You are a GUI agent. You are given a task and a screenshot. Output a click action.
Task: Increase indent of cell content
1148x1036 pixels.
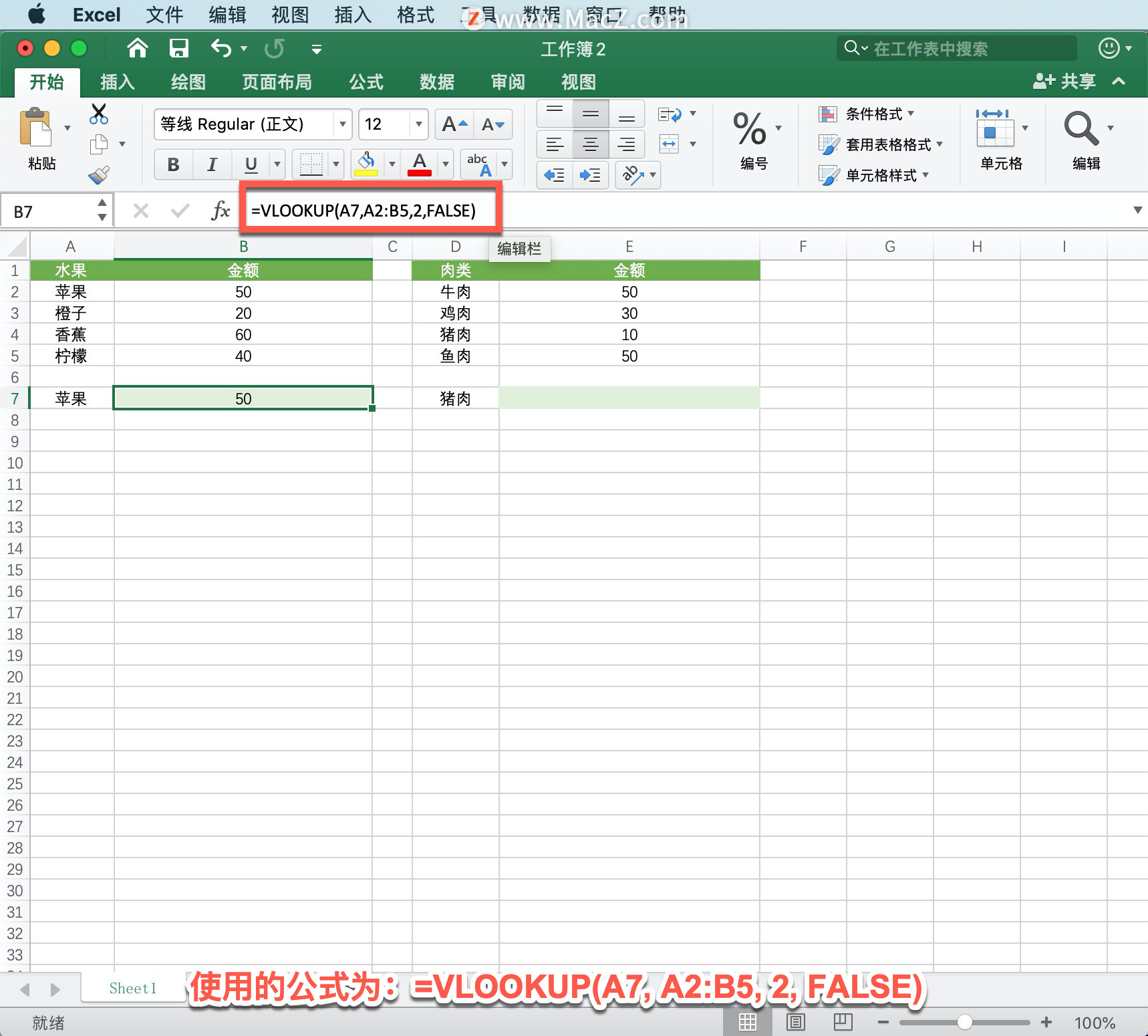tap(590, 175)
